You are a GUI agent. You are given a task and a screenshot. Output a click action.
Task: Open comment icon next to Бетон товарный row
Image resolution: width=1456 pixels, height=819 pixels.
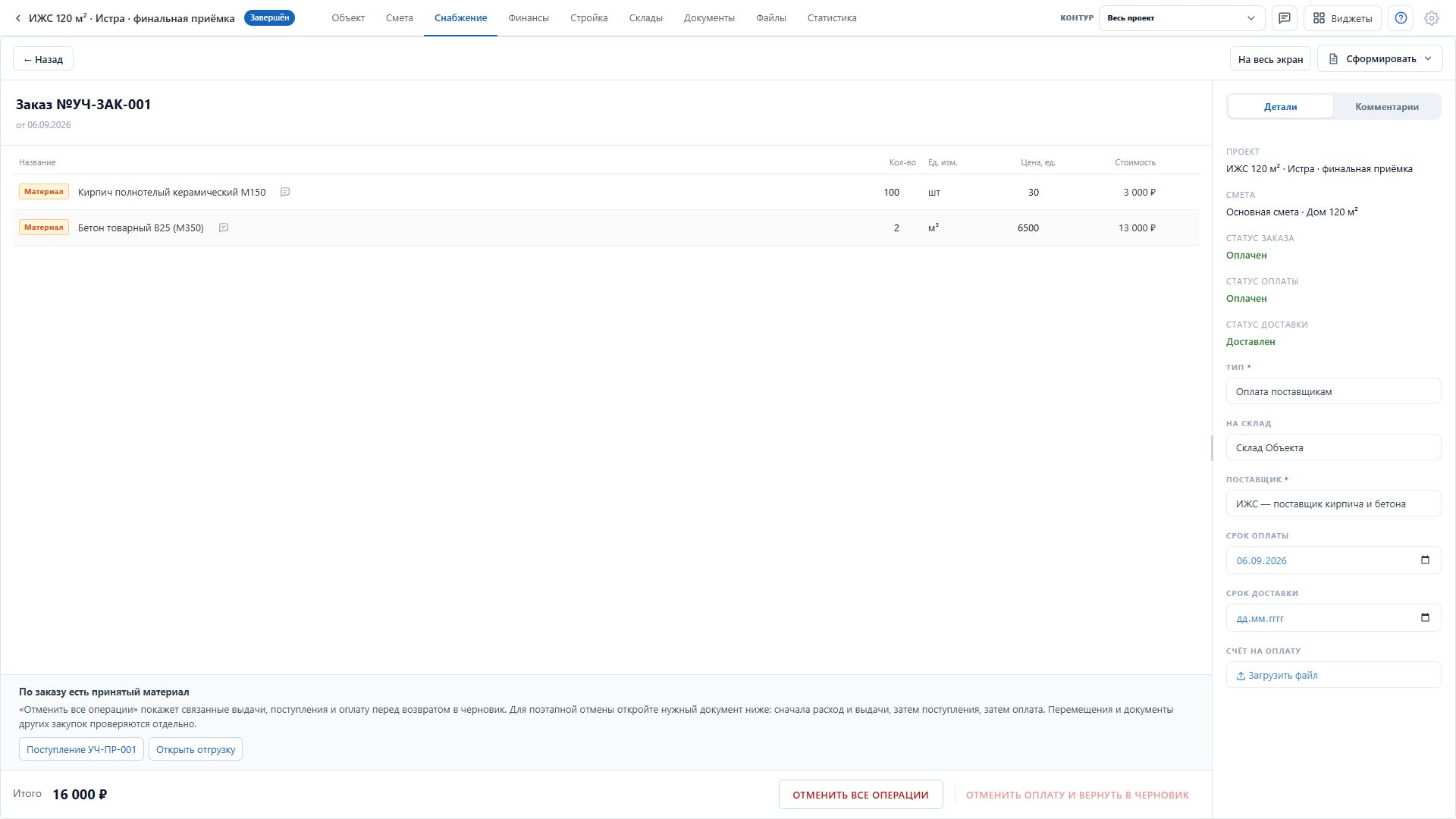[x=224, y=228]
